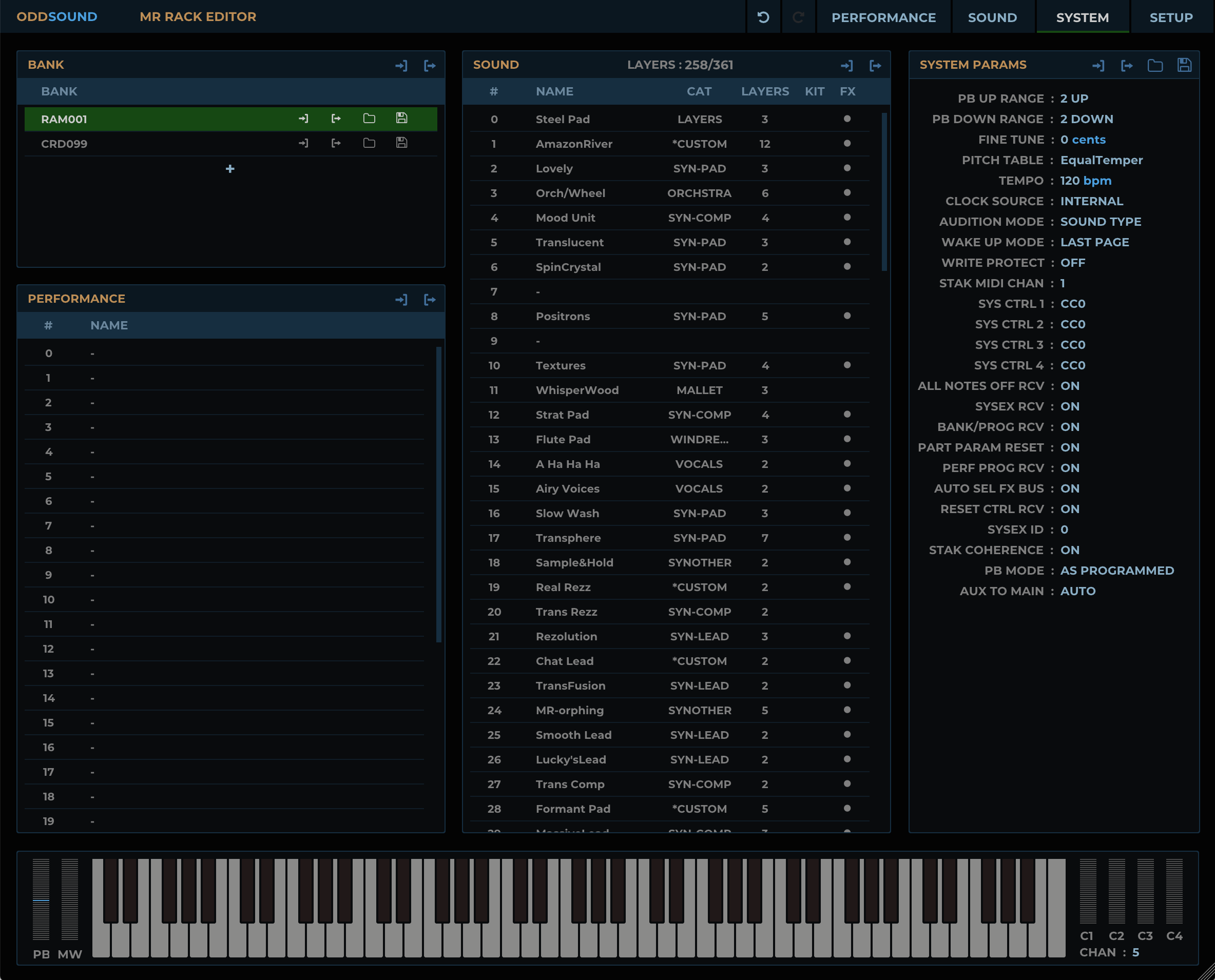Click the import icon on CRD099 row
Screen dimensions: 1215x980
[303, 143]
